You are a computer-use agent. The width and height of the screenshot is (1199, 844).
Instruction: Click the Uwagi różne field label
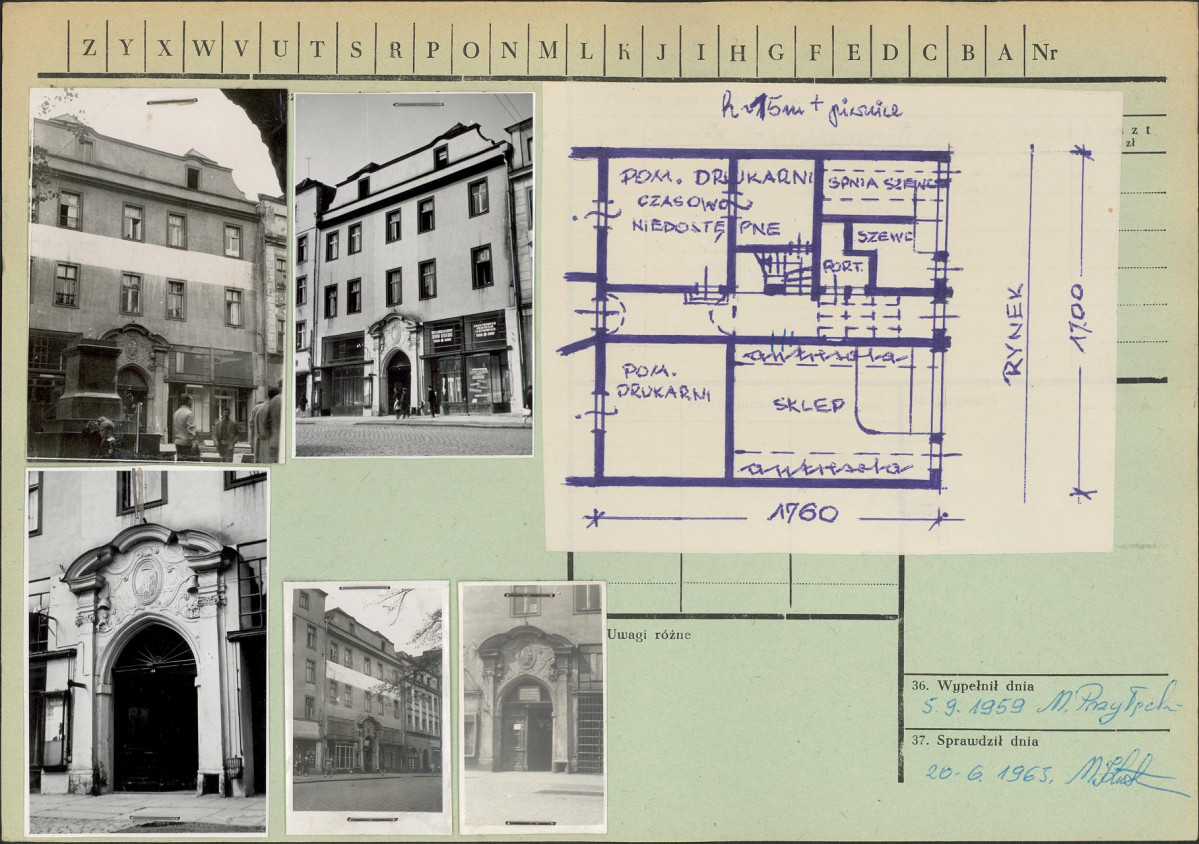648,634
